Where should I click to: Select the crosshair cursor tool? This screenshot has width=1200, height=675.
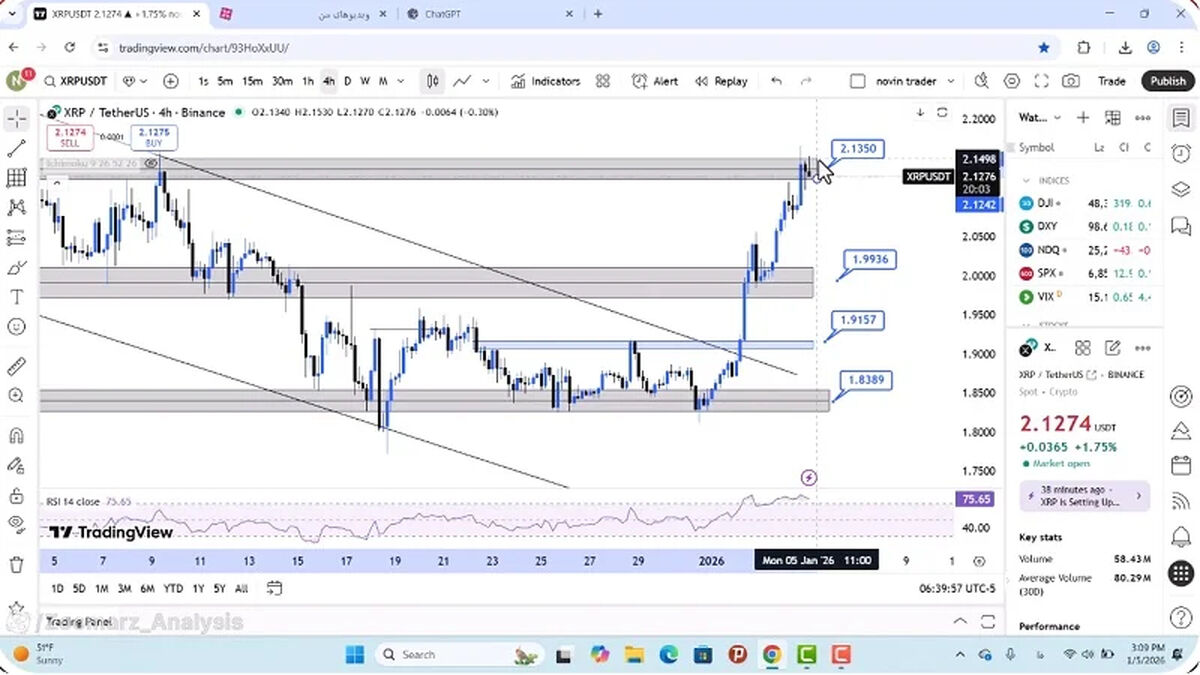click(x=16, y=119)
